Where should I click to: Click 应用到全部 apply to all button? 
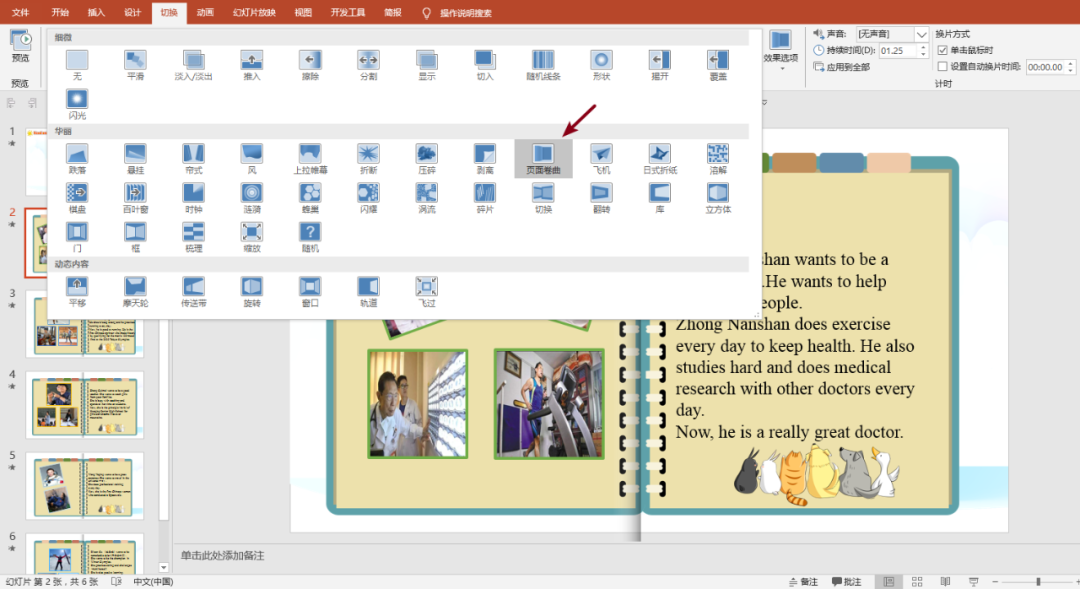click(842, 67)
